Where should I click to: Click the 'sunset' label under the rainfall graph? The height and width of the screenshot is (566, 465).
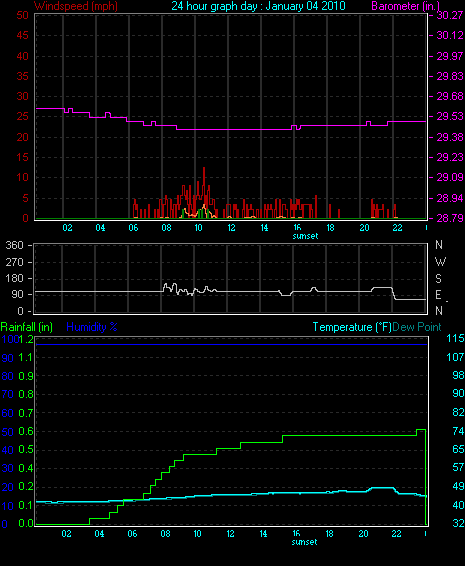click(x=304, y=542)
